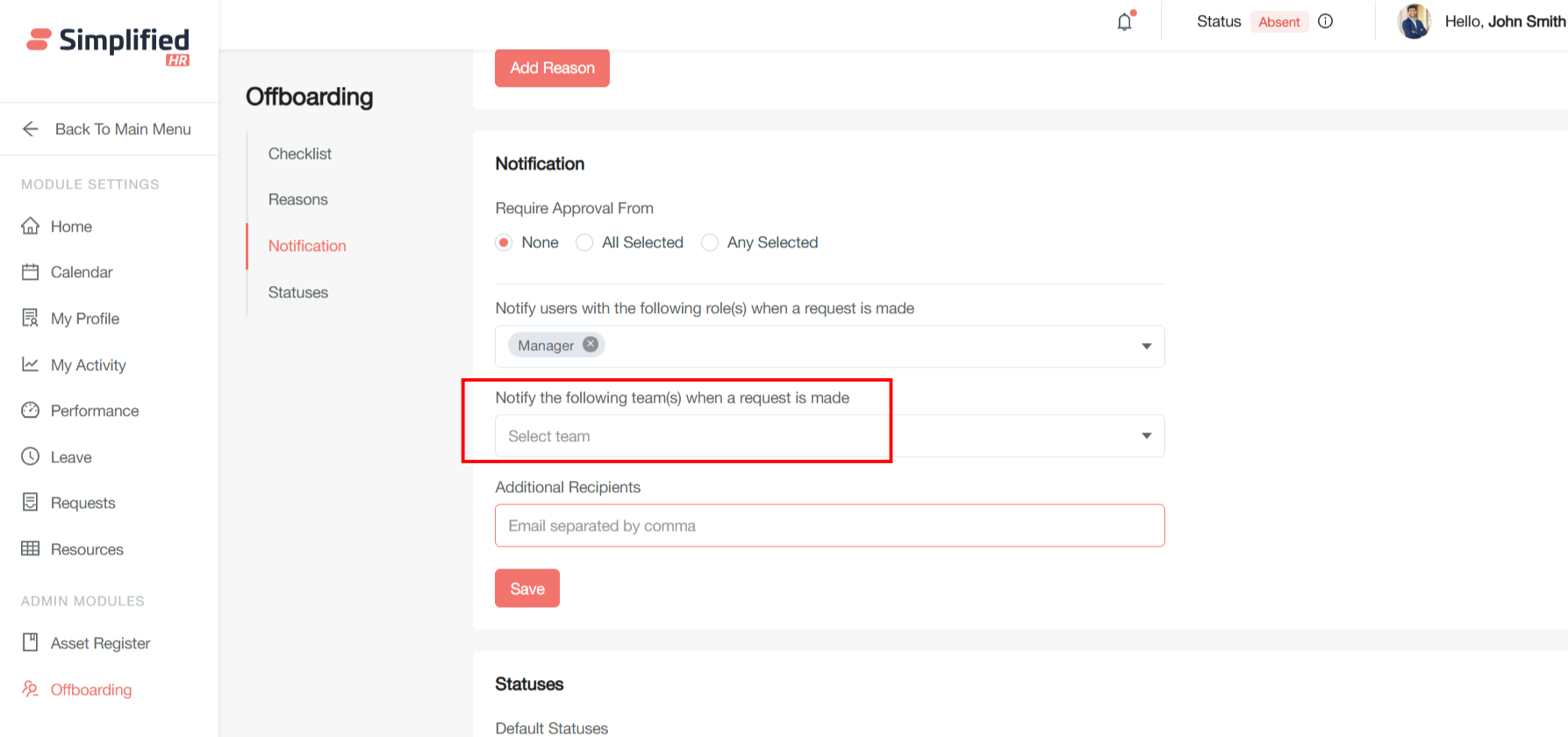Viewport: 1568px width, 737px height.
Task: Open Calendar from the sidebar
Action: pyautogui.click(x=81, y=272)
